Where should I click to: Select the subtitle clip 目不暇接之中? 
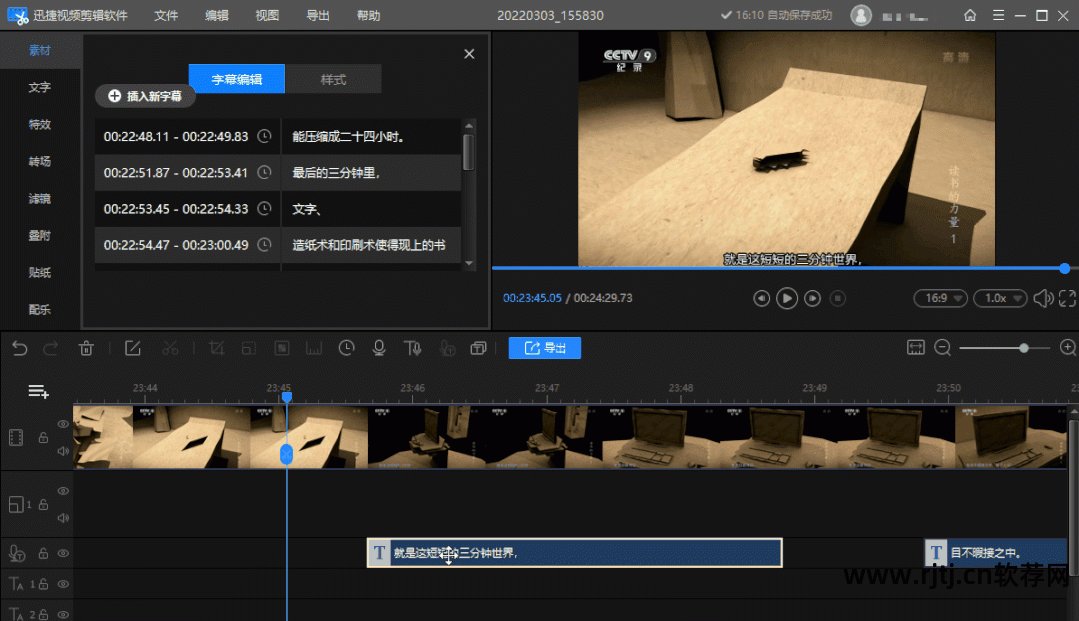(x=996, y=552)
